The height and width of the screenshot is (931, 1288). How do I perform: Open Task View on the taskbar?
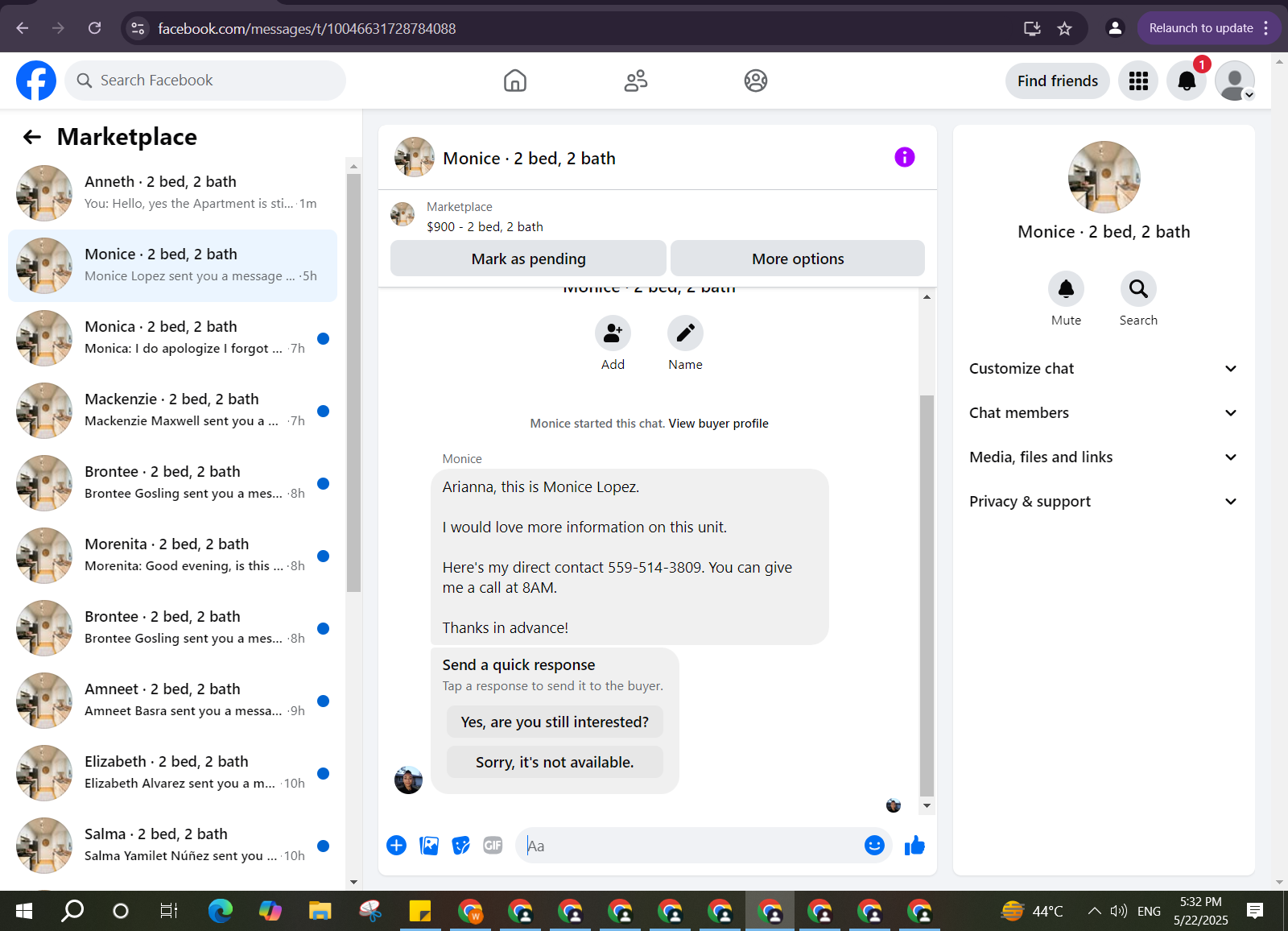[x=169, y=911]
